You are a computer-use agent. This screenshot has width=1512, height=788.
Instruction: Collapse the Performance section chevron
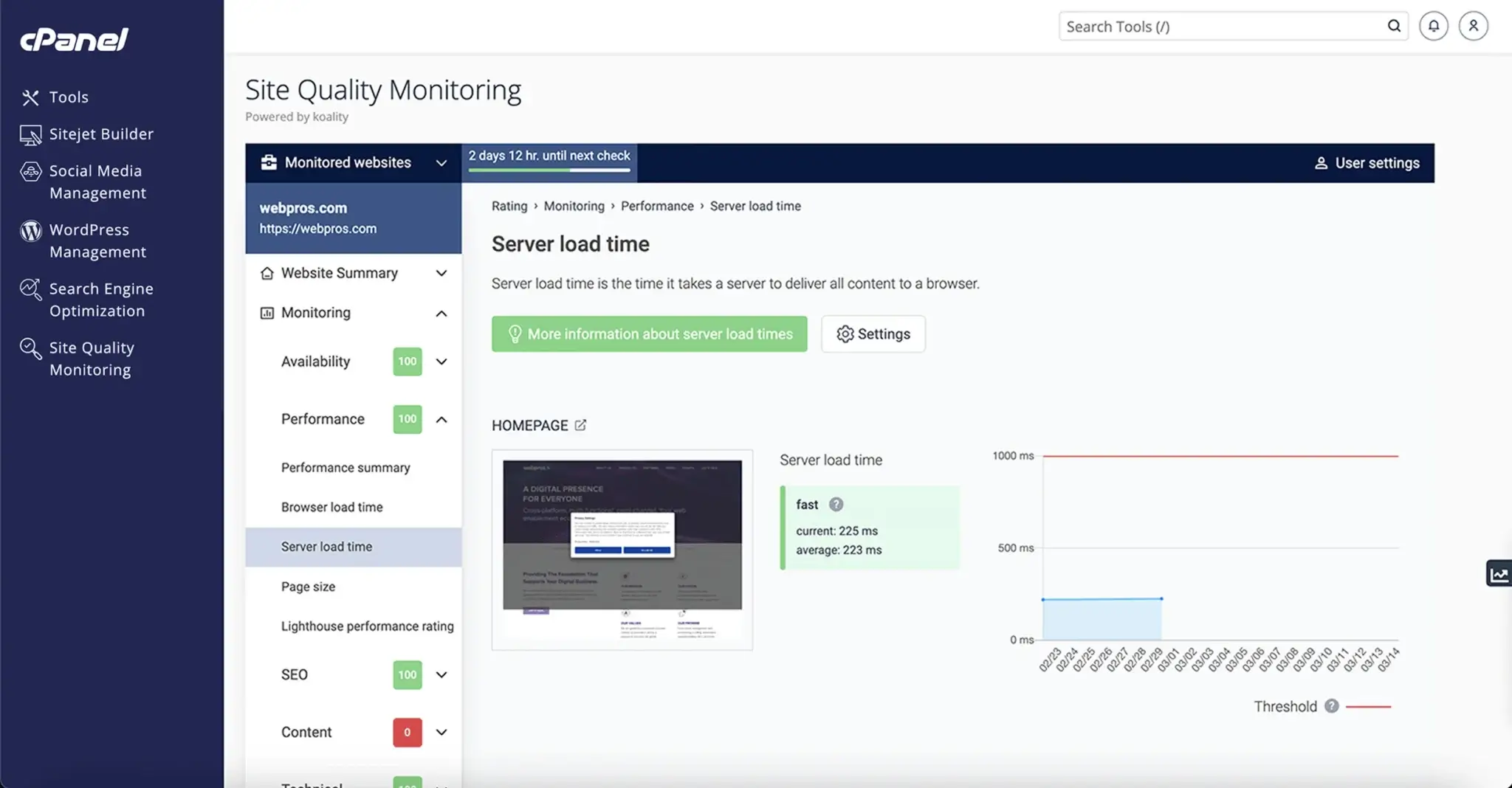point(441,419)
